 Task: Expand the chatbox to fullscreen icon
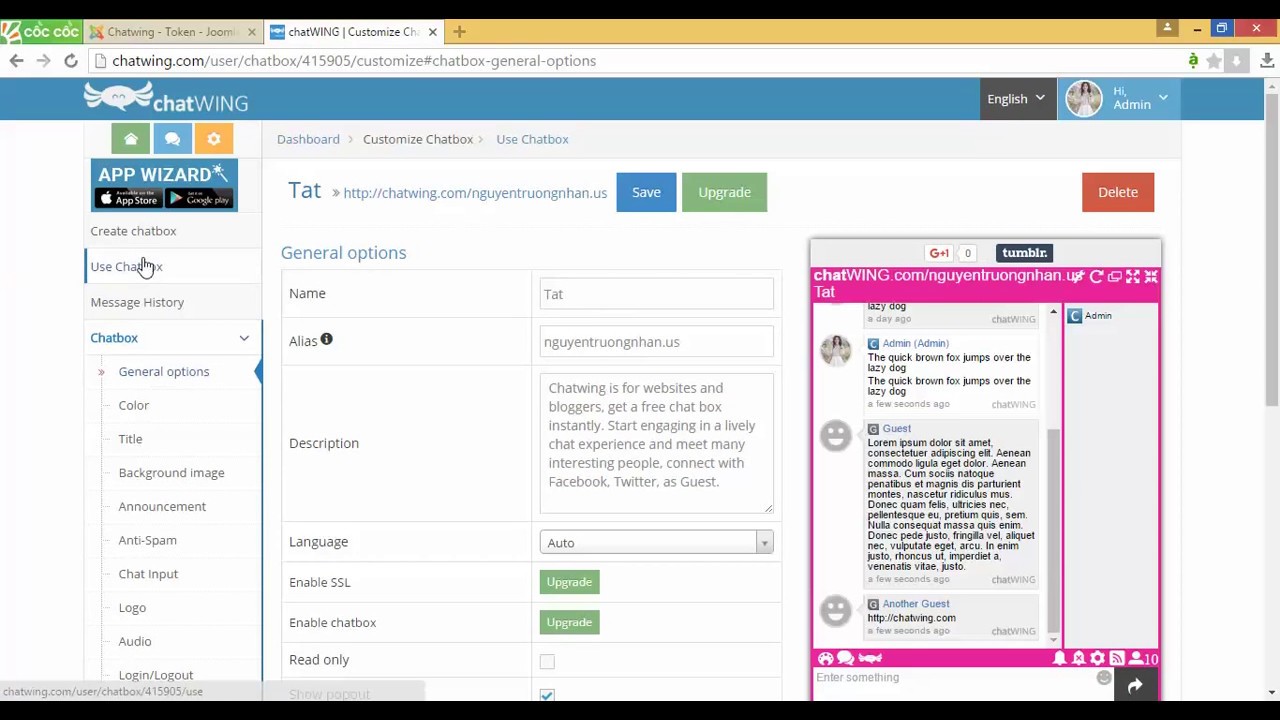tap(1133, 276)
